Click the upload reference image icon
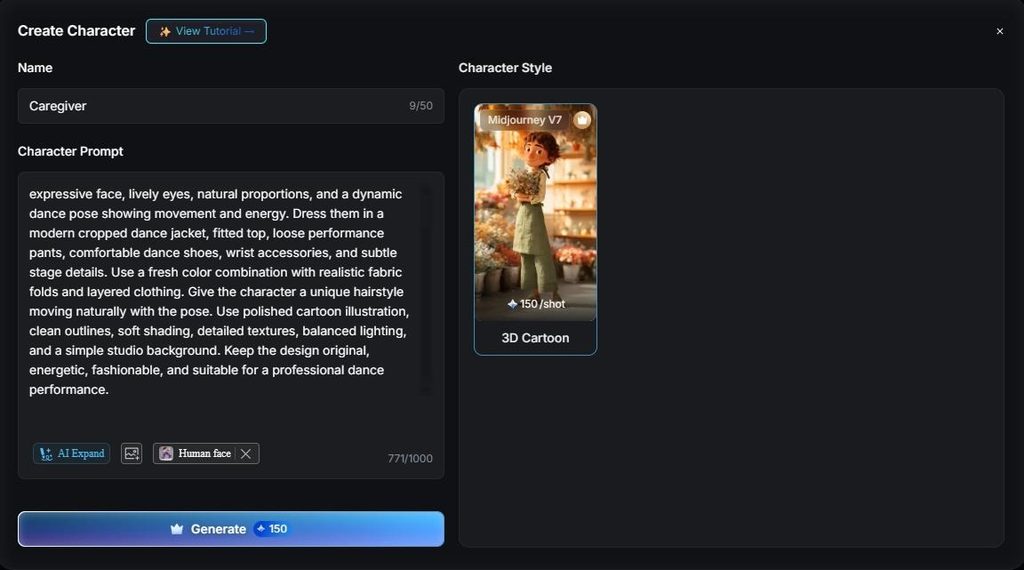Image resolution: width=1024 pixels, height=570 pixels. 131,453
